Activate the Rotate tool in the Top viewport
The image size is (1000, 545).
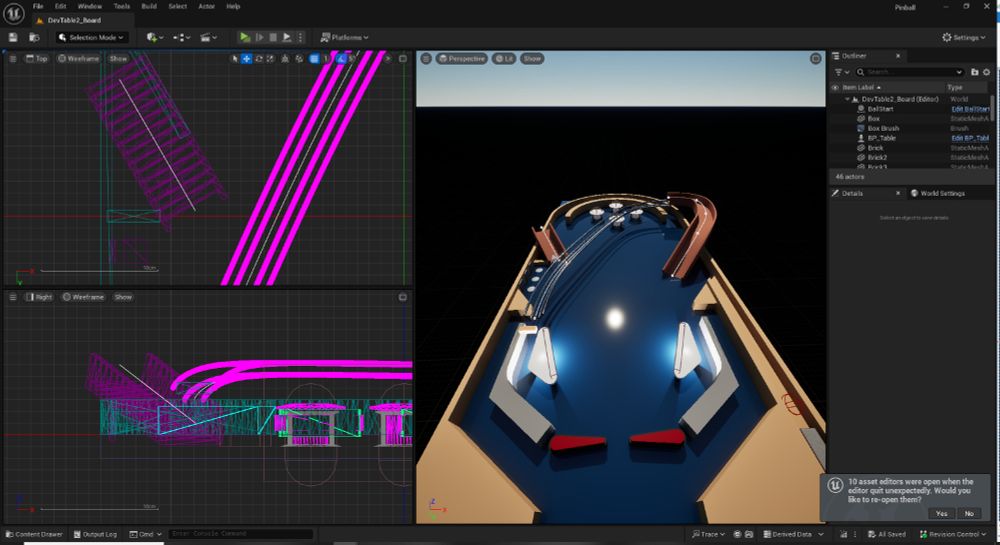pos(259,59)
